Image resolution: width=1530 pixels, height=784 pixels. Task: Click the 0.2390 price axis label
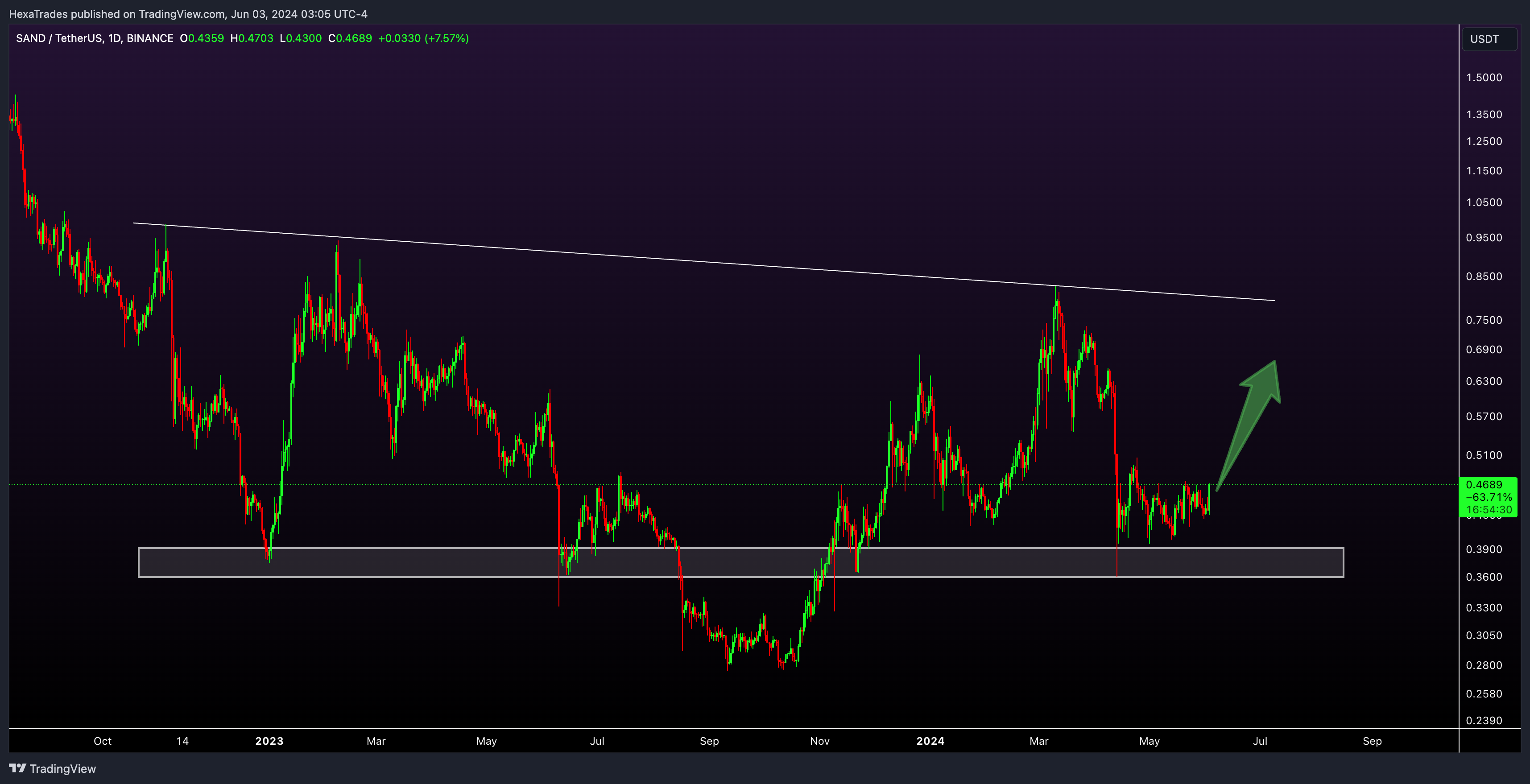1484,720
